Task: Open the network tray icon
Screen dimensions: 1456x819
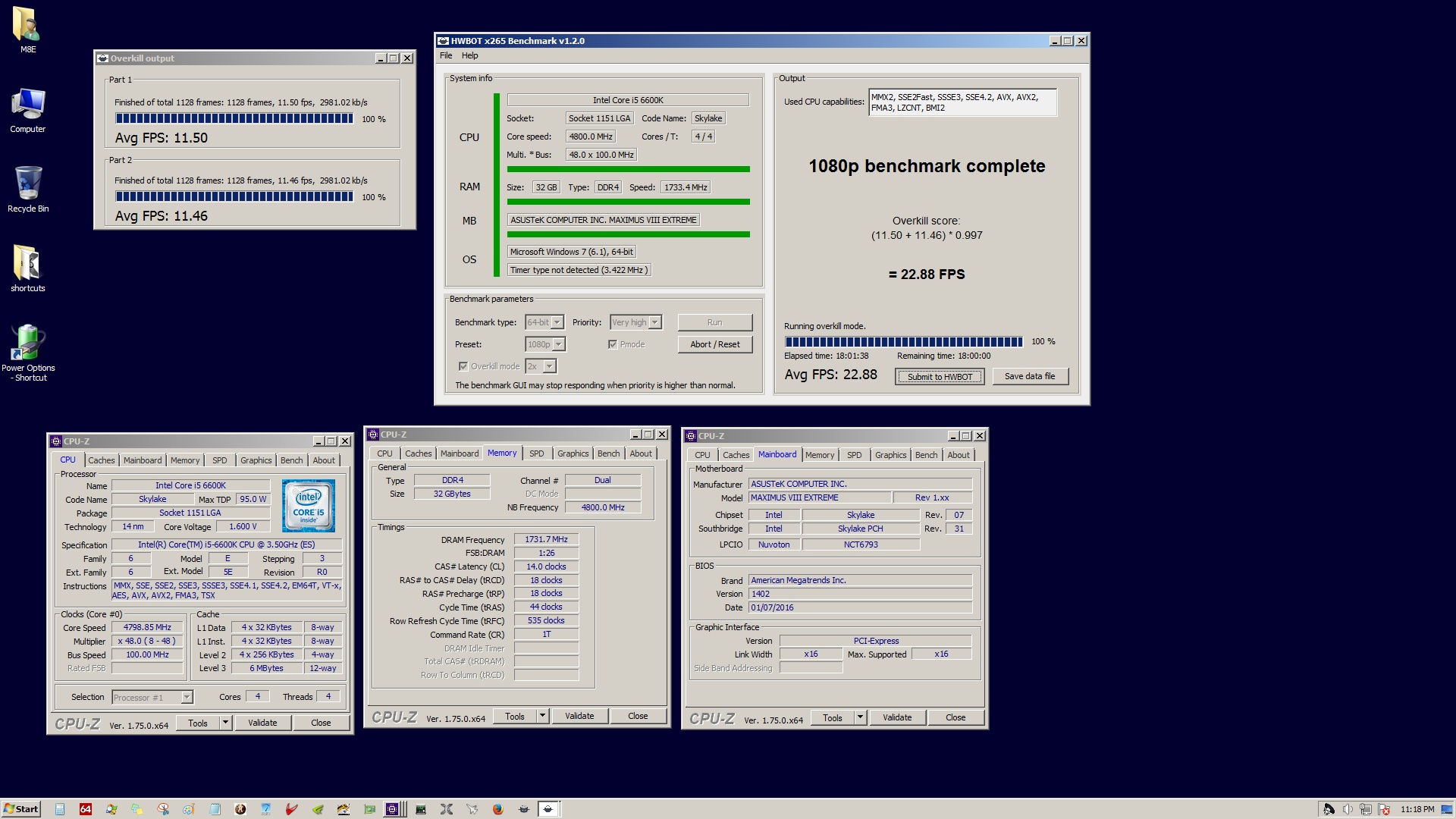Action: (1366, 809)
